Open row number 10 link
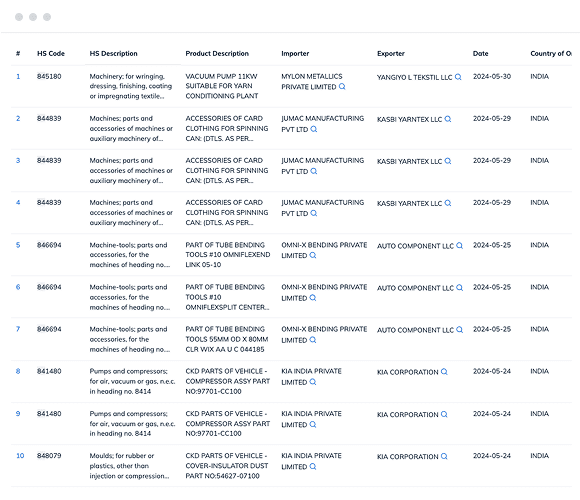The width and height of the screenshot is (580, 500). point(20,456)
